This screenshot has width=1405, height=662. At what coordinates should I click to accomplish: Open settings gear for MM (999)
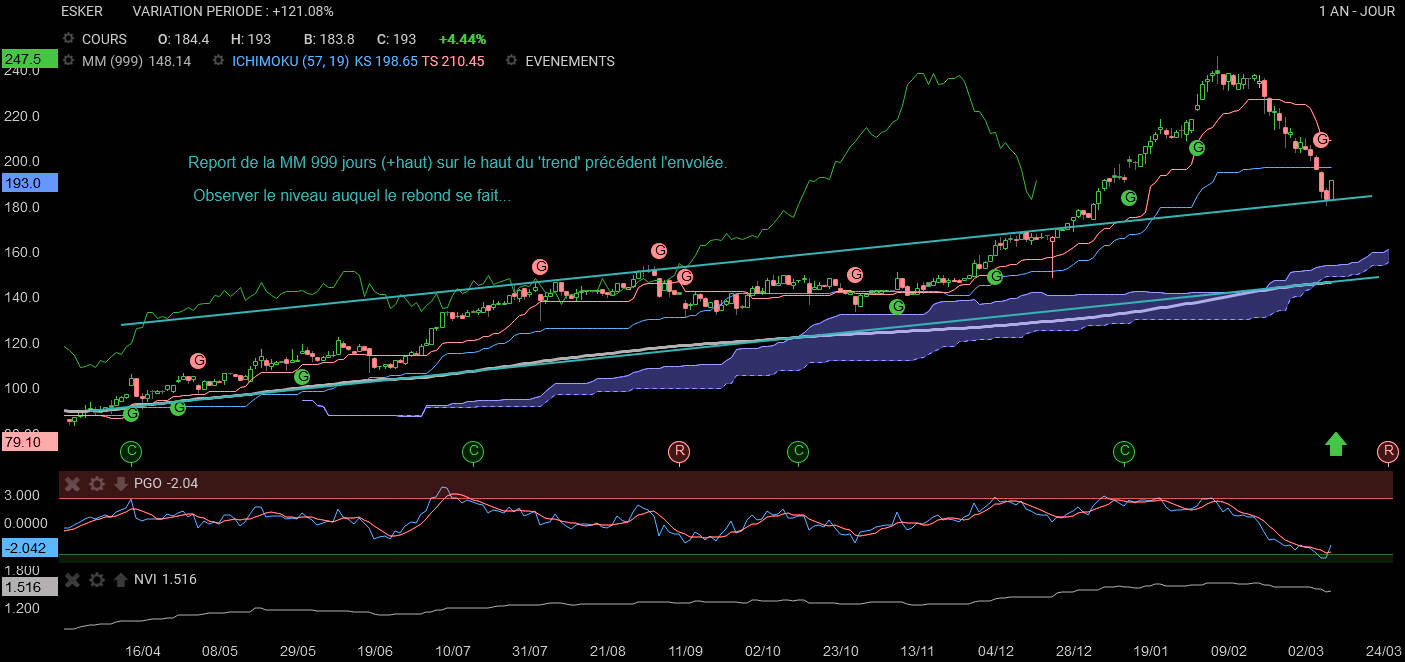point(69,61)
